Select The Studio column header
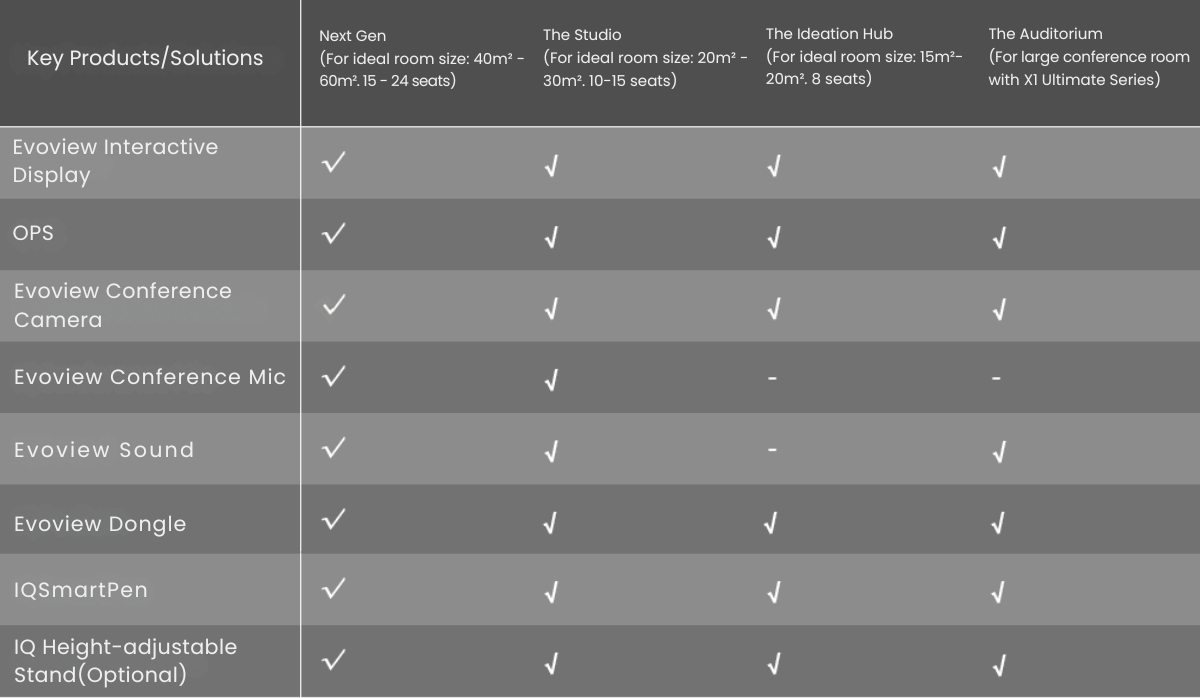The width and height of the screenshot is (1200, 698). 645,58
